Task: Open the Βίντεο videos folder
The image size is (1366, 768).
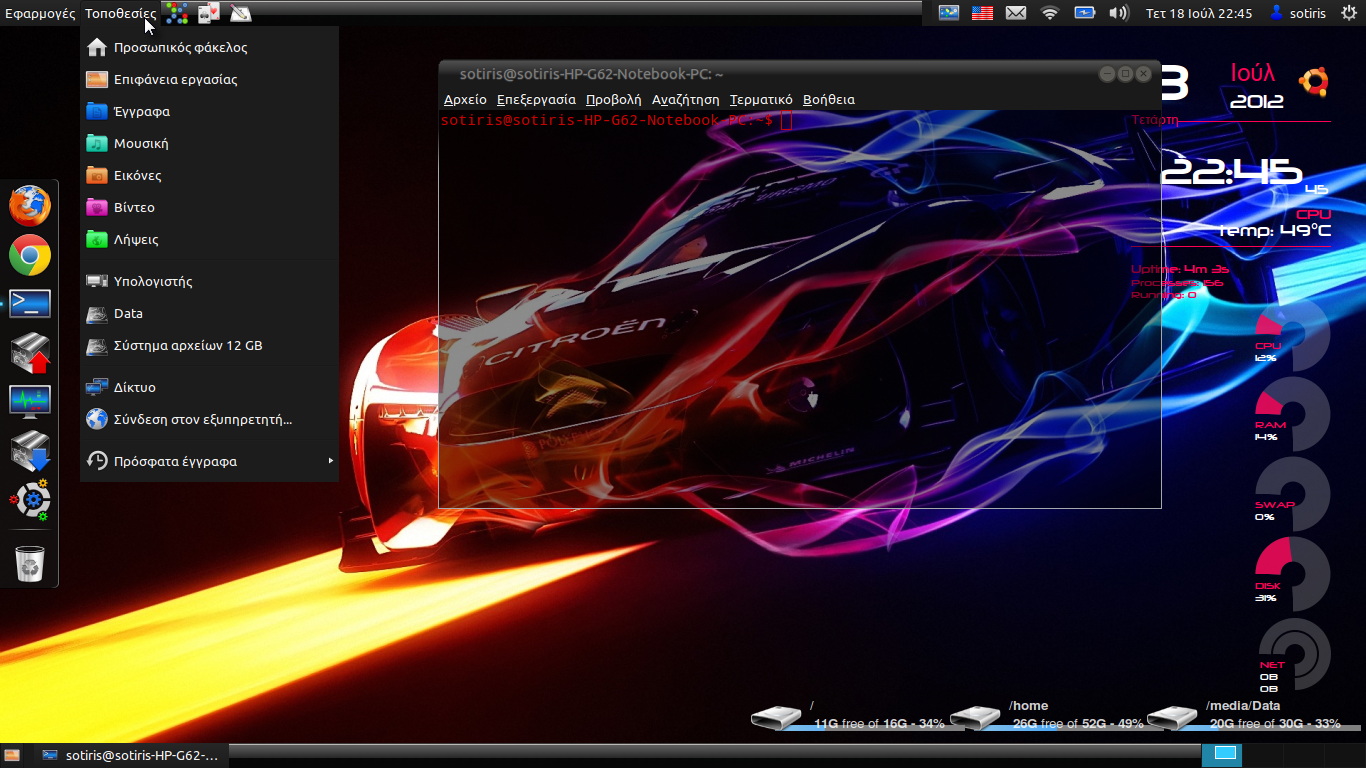Action: (x=209, y=207)
